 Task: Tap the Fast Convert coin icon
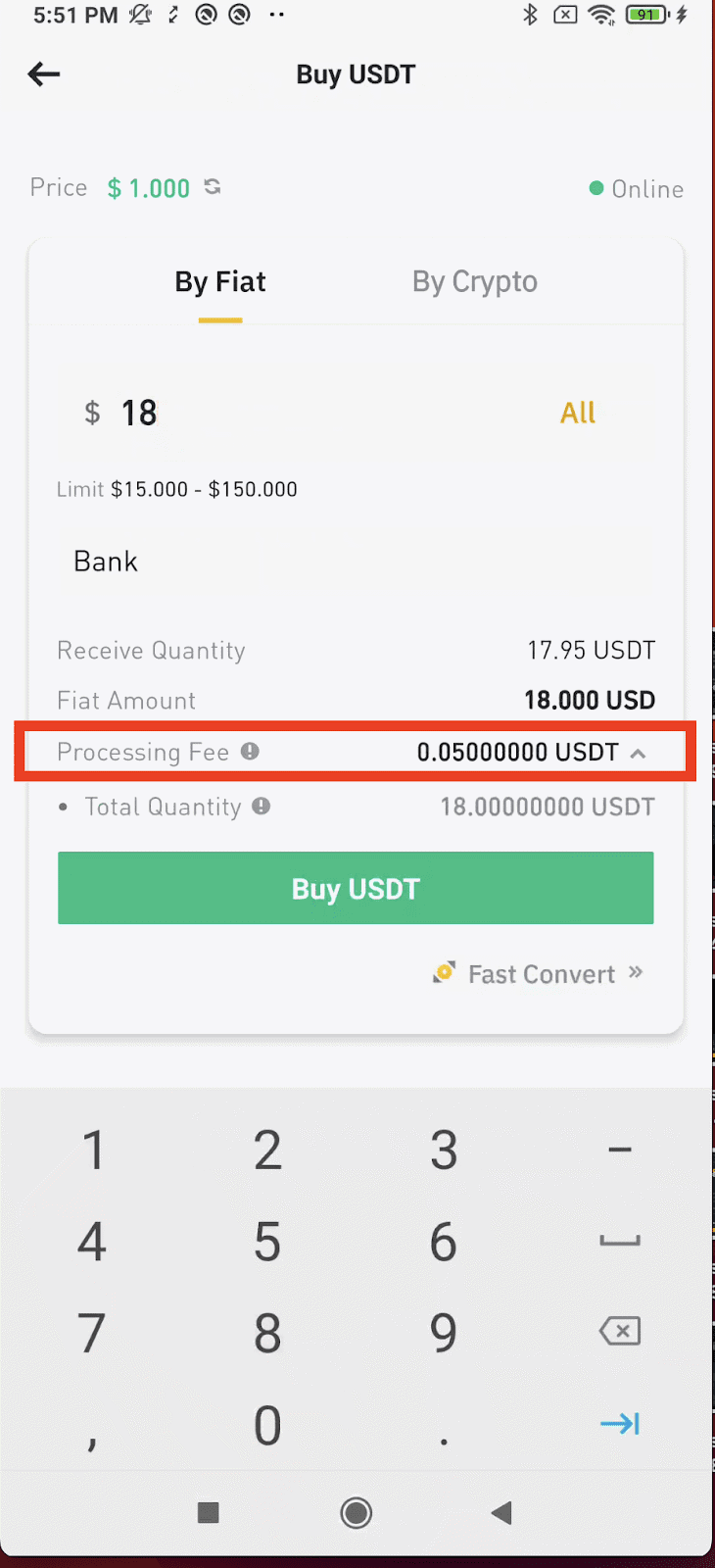pyautogui.click(x=444, y=972)
